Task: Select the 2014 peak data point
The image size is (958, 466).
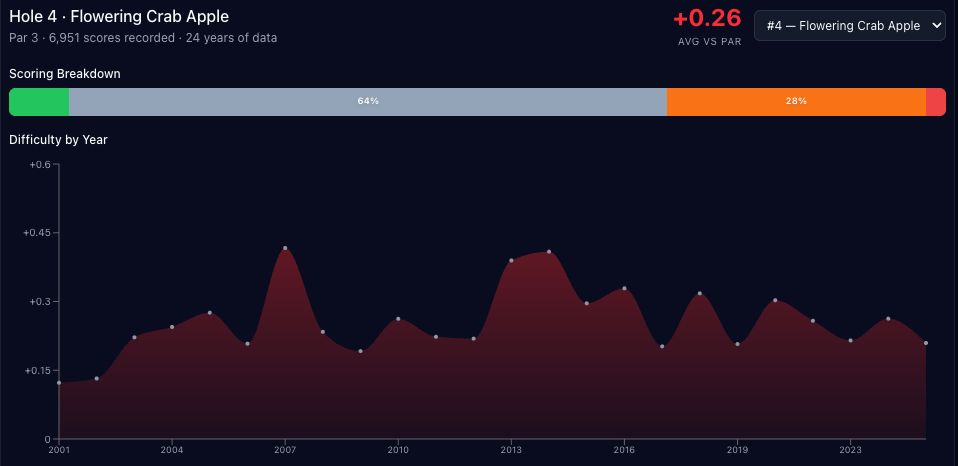Action: [x=549, y=252]
